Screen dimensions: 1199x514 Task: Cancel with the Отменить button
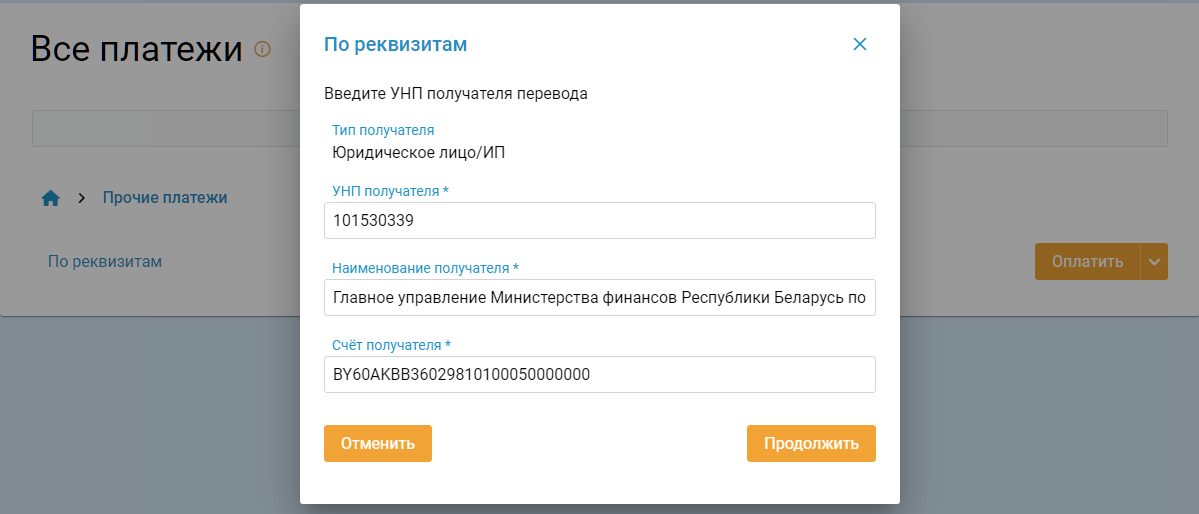pyautogui.click(x=377, y=444)
